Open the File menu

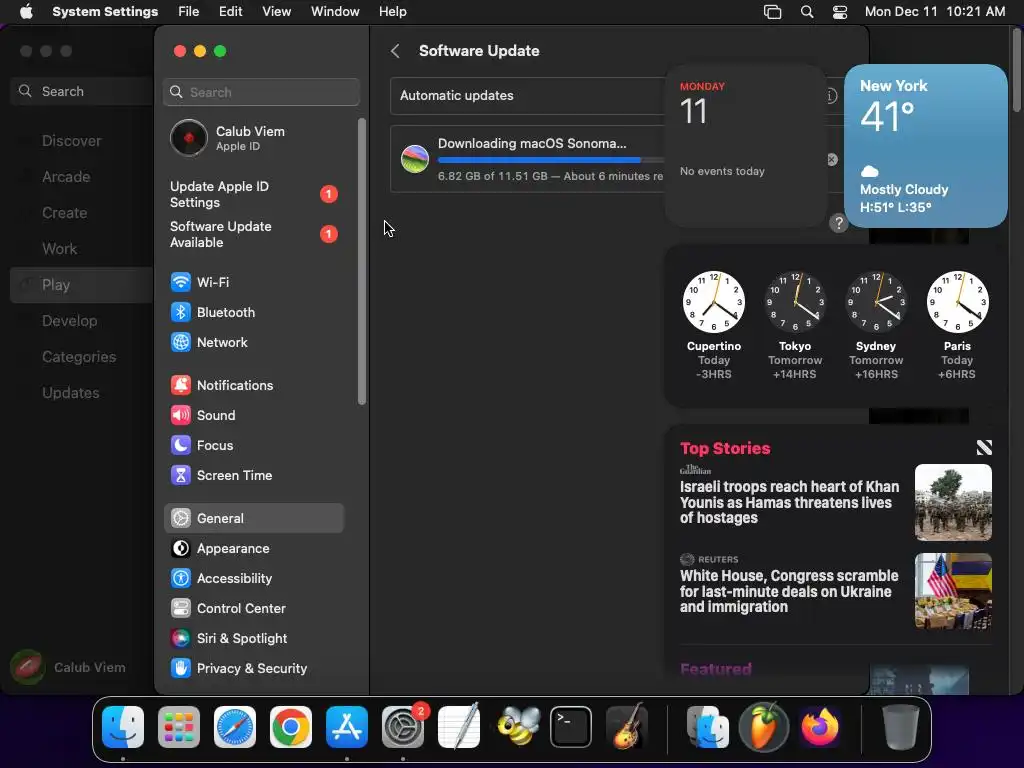pos(189,12)
